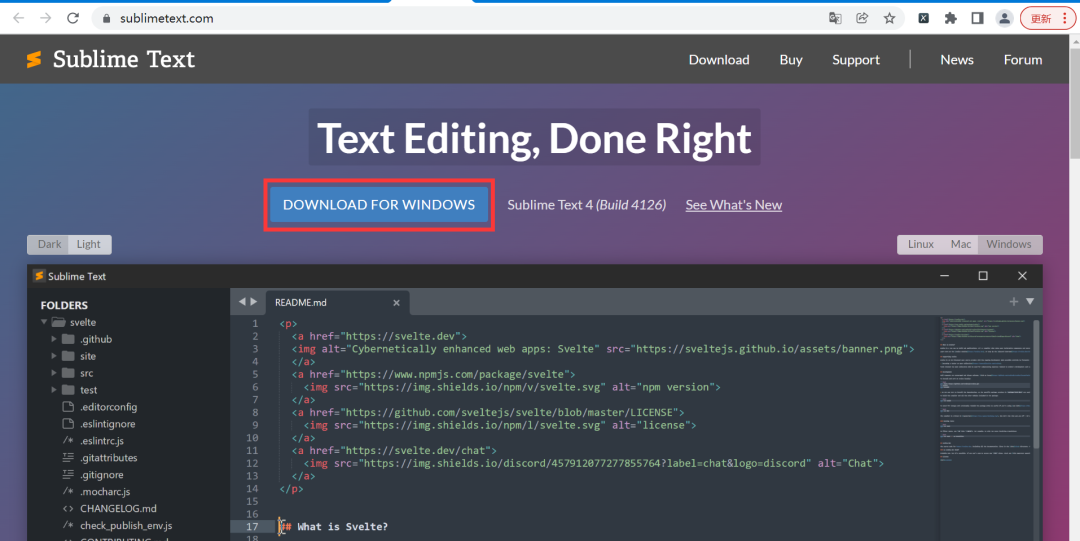
Task: Reload the page with refresh icon
Action: click(x=73, y=19)
